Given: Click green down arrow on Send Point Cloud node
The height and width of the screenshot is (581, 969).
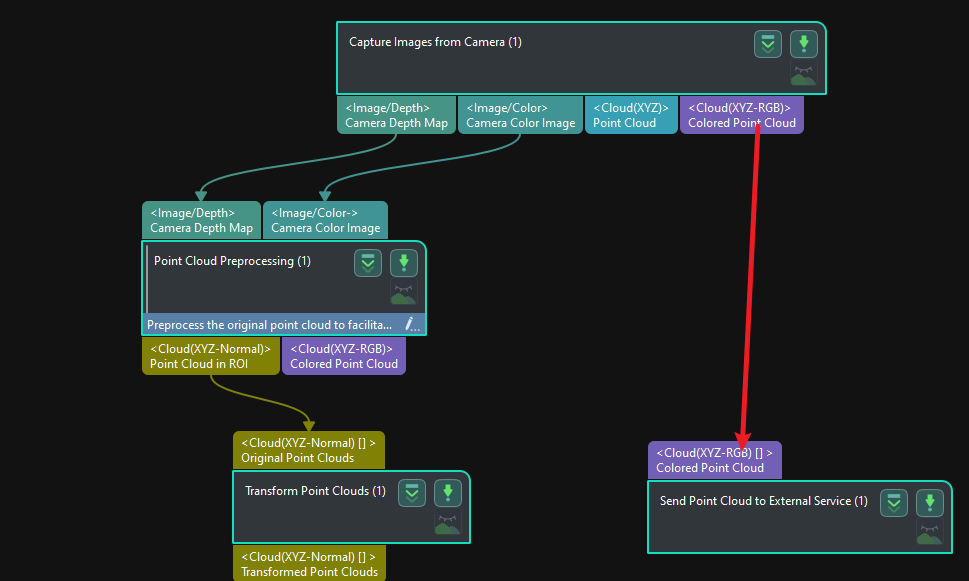Looking at the screenshot, I should point(930,503).
